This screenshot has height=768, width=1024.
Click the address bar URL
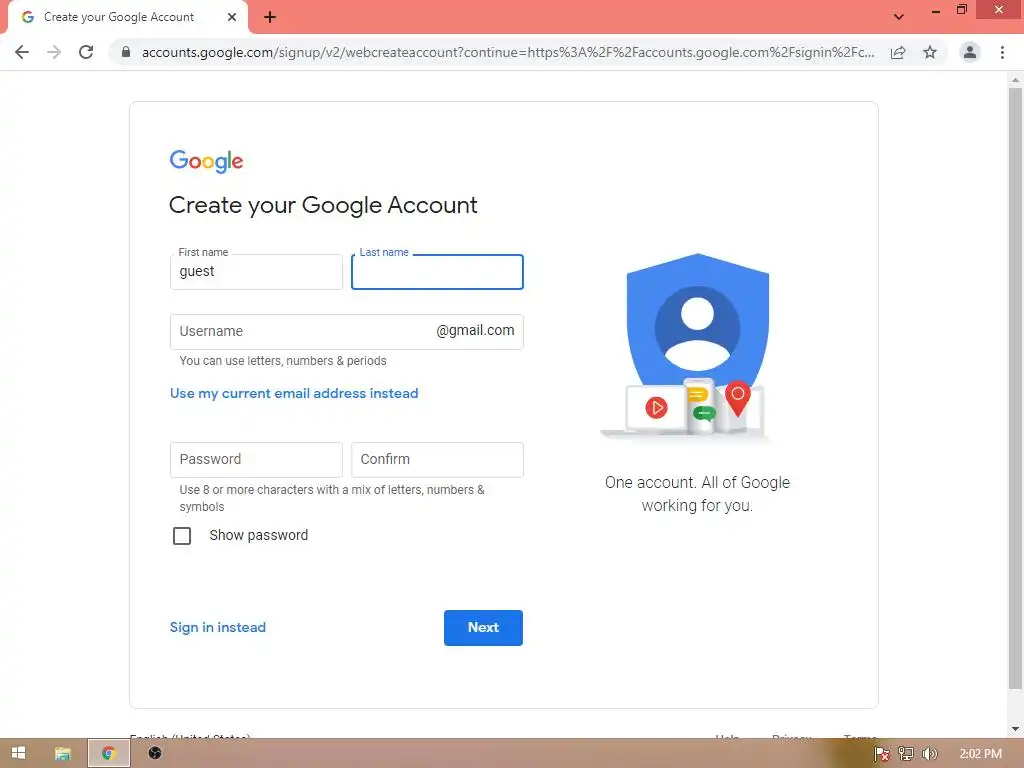(507, 52)
